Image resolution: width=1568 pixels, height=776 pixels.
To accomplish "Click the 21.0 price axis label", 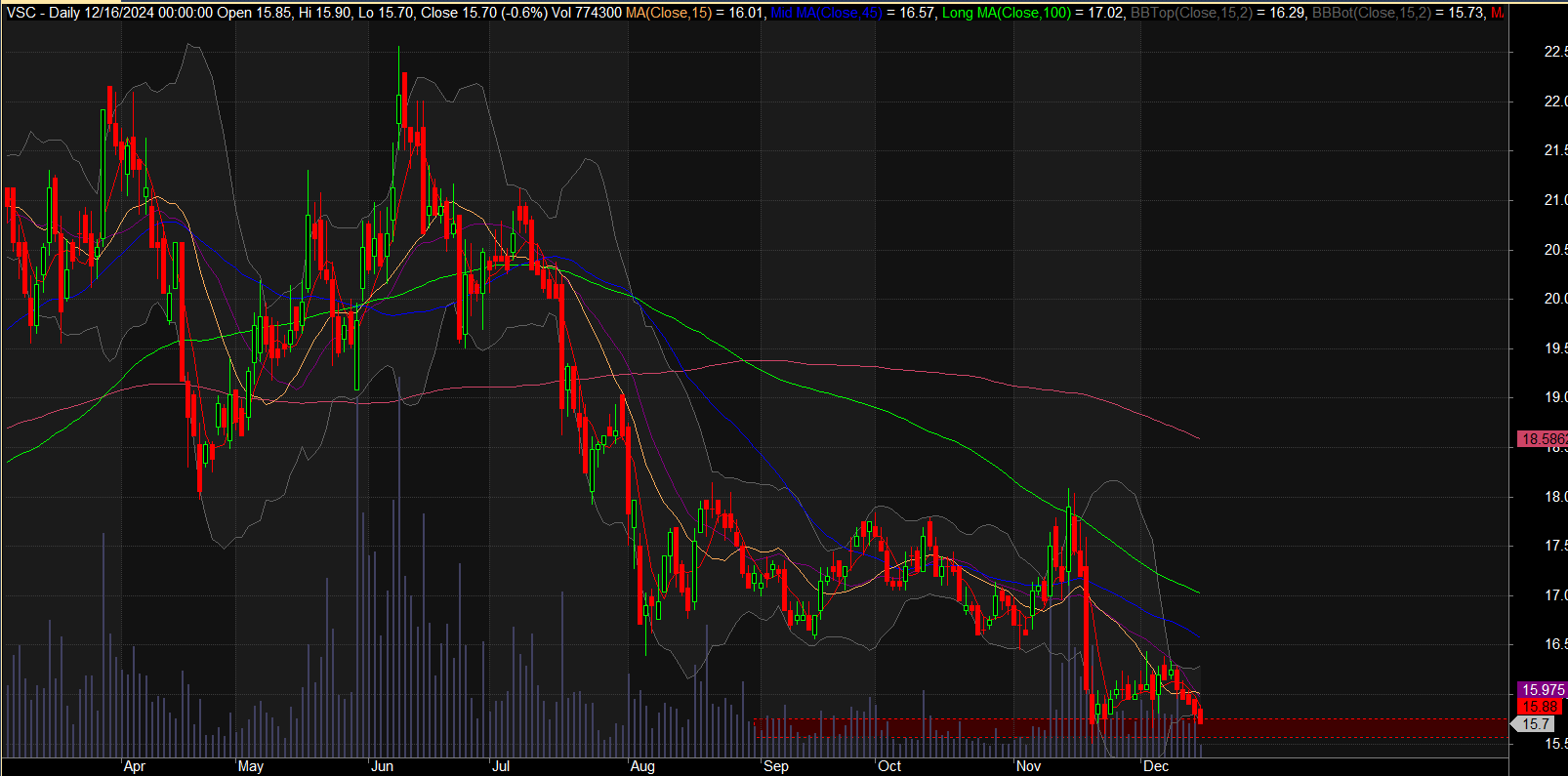I will point(1554,200).
